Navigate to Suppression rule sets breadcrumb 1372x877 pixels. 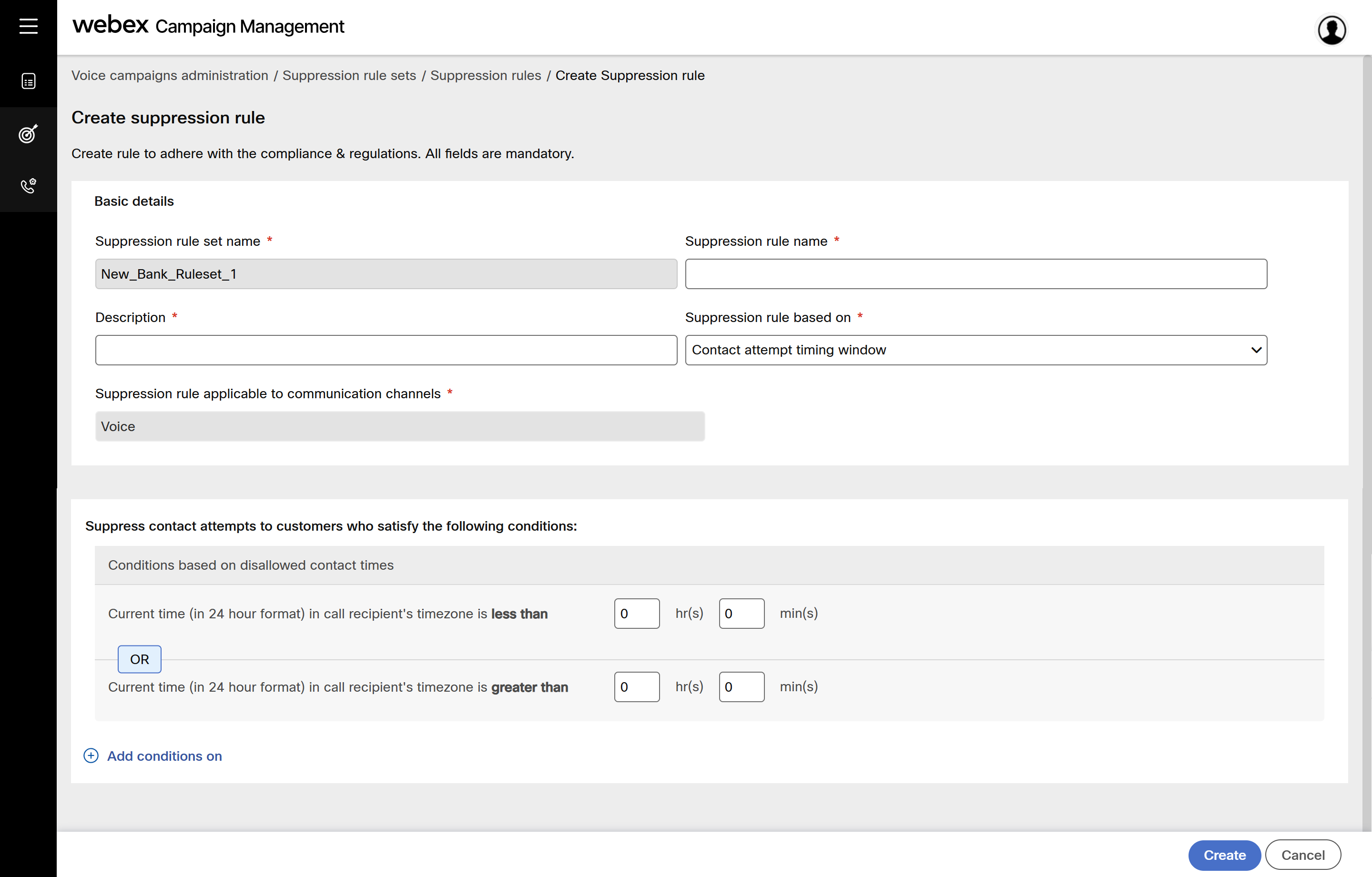pyautogui.click(x=349, y=75)
